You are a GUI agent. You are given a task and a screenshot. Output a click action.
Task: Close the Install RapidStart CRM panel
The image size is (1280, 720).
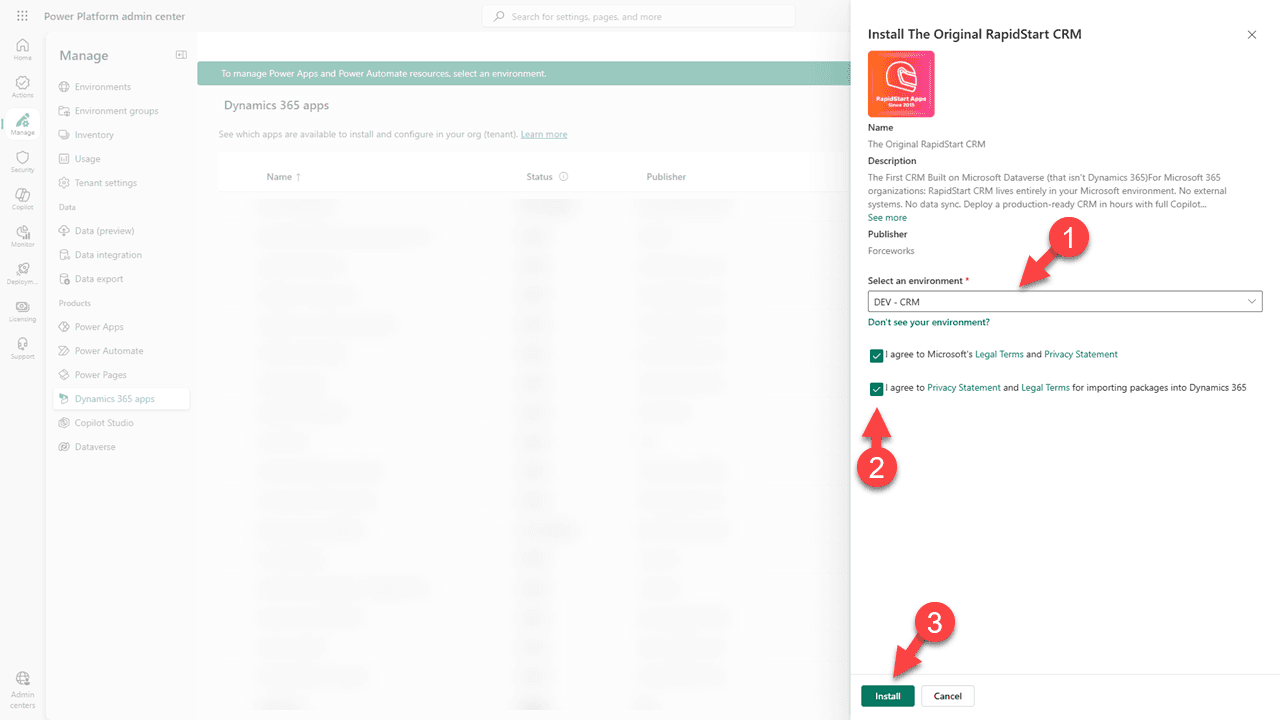[x=1251, y=35]
